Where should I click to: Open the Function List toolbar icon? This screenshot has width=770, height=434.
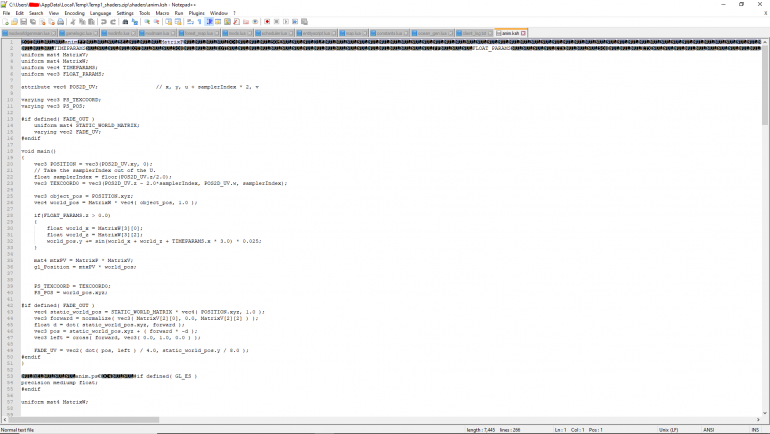[x=236, y=22]
